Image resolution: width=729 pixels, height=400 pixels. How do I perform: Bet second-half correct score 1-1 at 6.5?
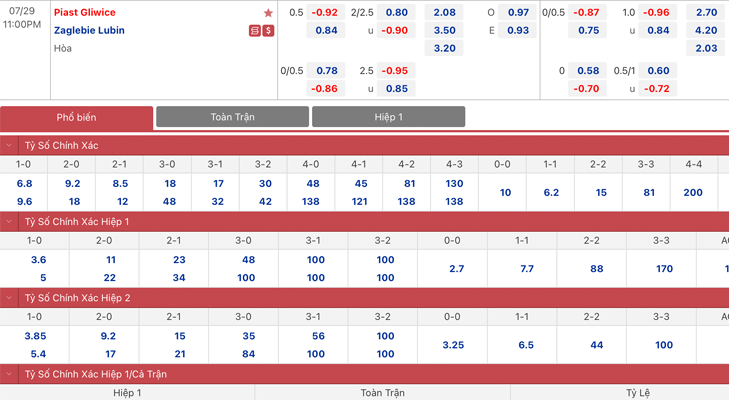click(526, 345)
